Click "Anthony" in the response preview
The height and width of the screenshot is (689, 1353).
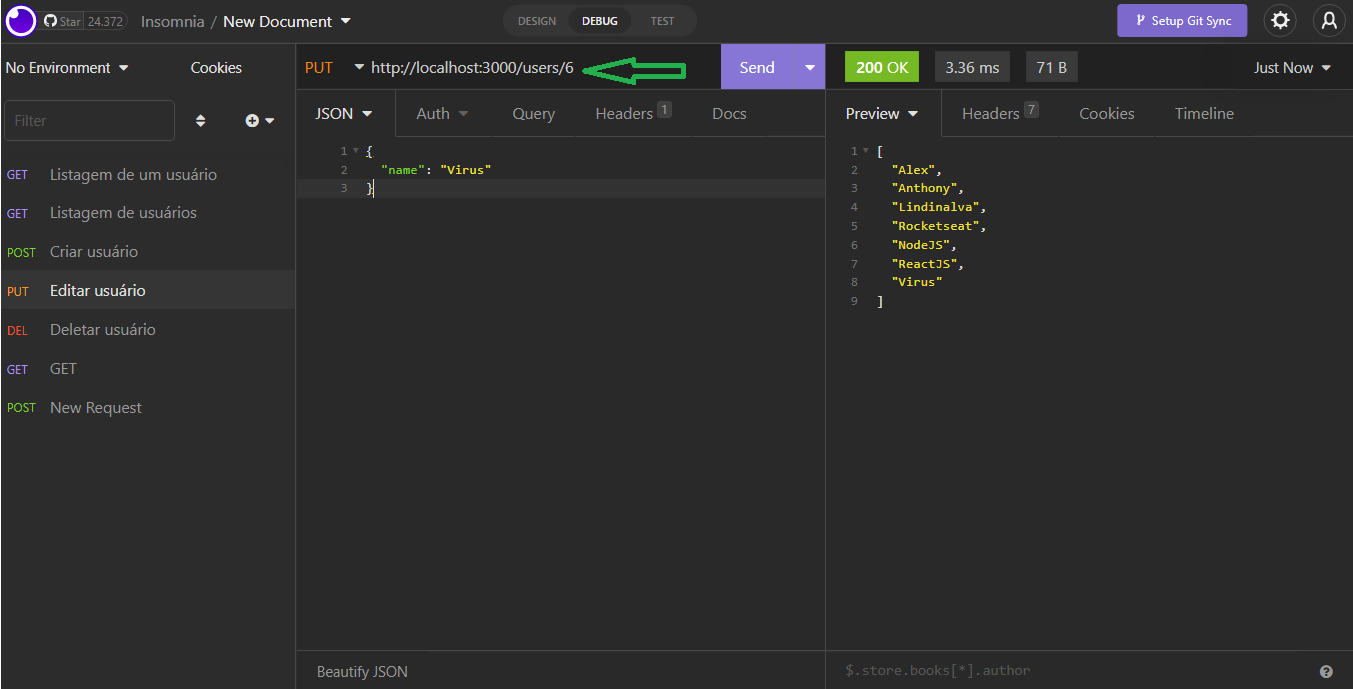(924, 189)
